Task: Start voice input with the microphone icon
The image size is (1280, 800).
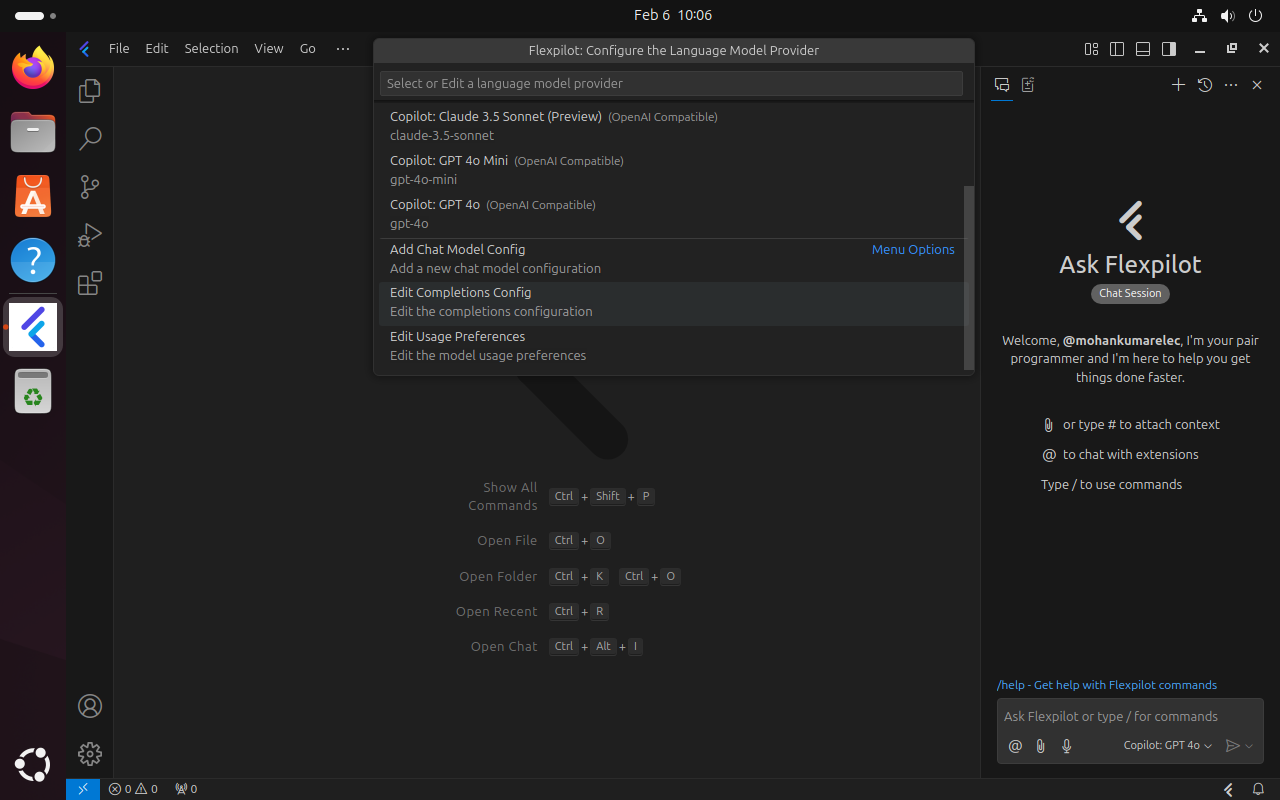Action: coord(1066,745)
